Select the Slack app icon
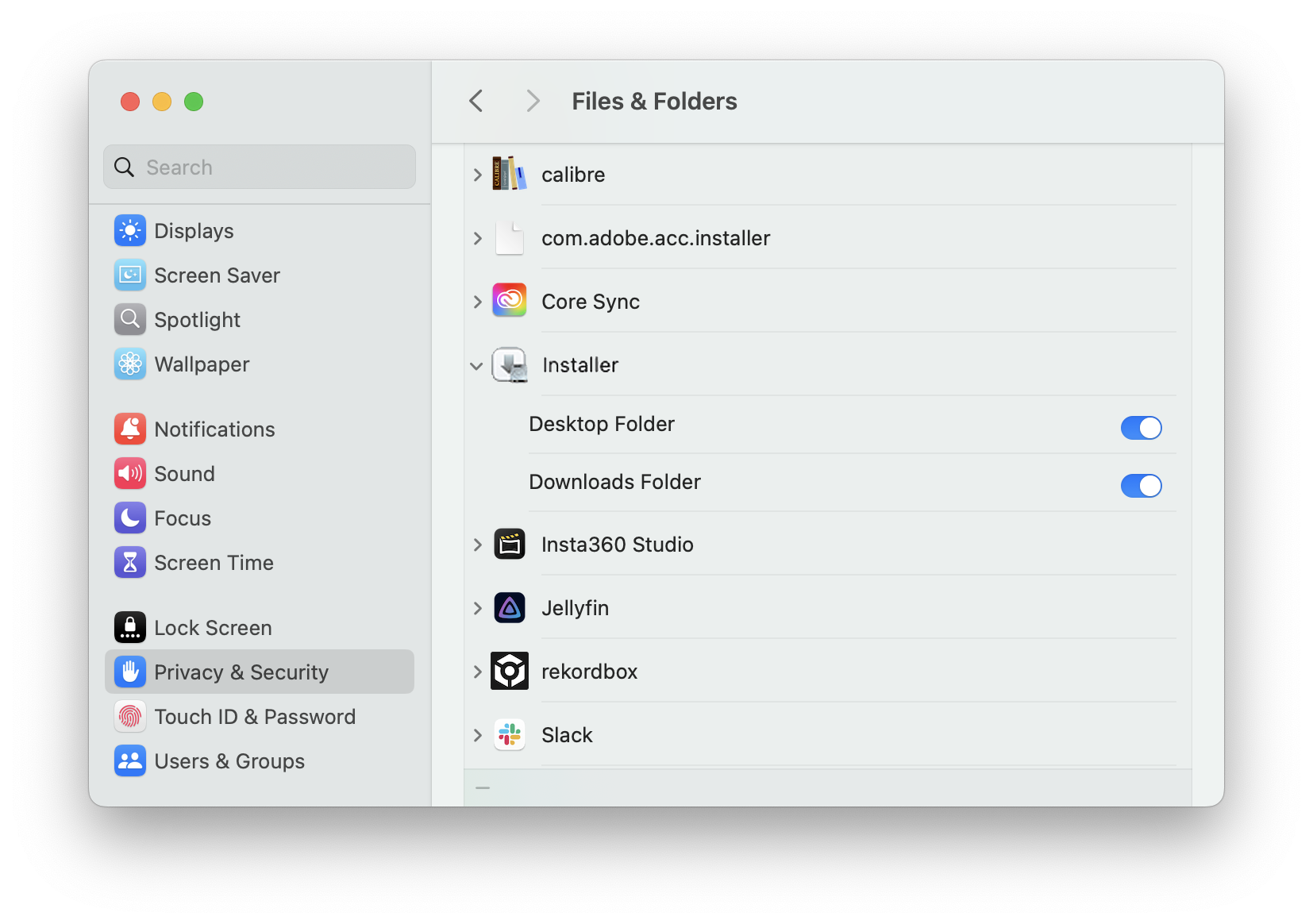This screenshot has height=924, width=1313. click(x=509, y=734)
